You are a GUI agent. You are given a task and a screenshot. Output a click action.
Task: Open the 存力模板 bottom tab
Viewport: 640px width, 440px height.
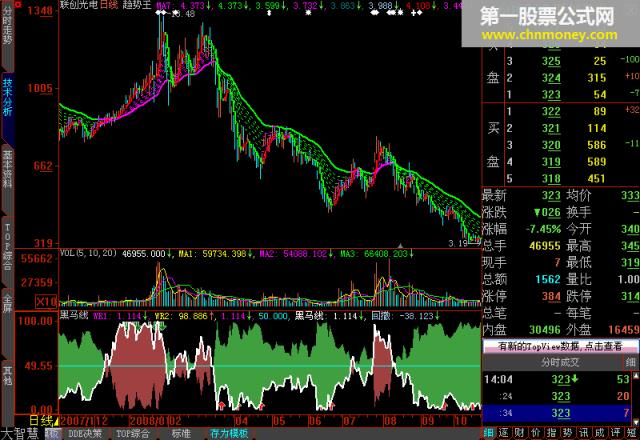coord(229,433)
